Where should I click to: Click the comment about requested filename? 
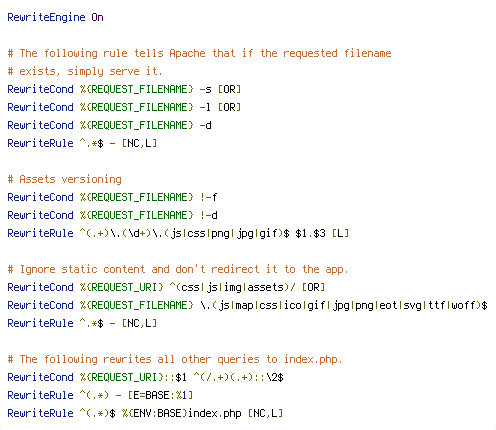[x=199, y=53]
